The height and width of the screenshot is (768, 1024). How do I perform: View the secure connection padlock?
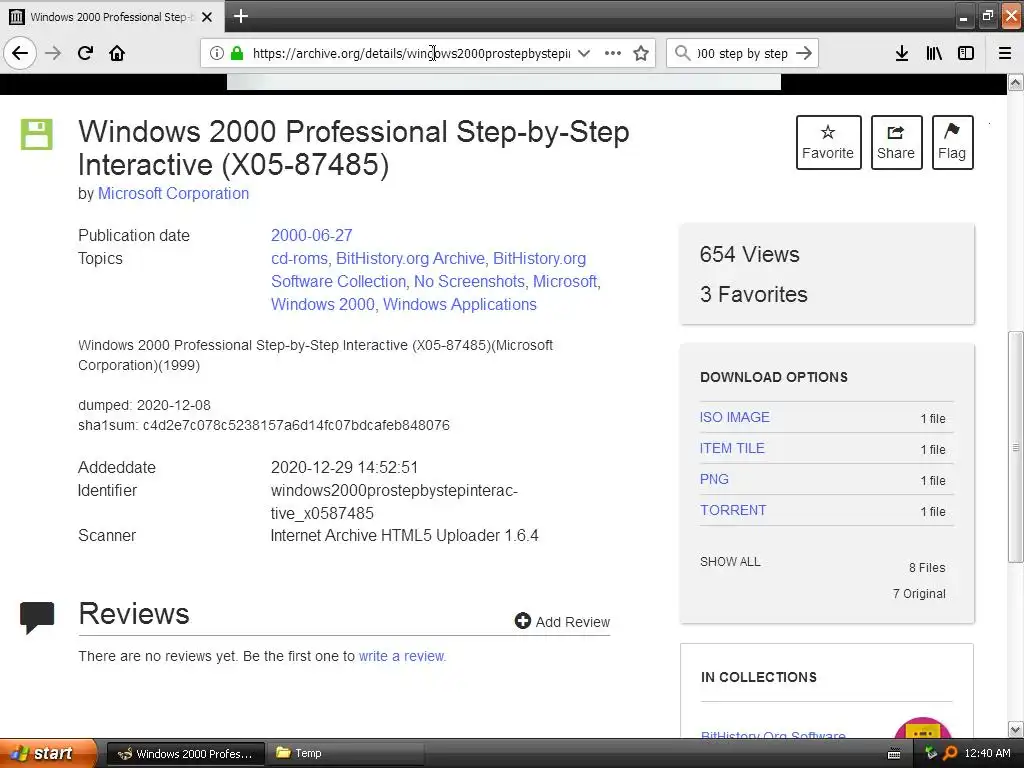click(x=236, y=53)
